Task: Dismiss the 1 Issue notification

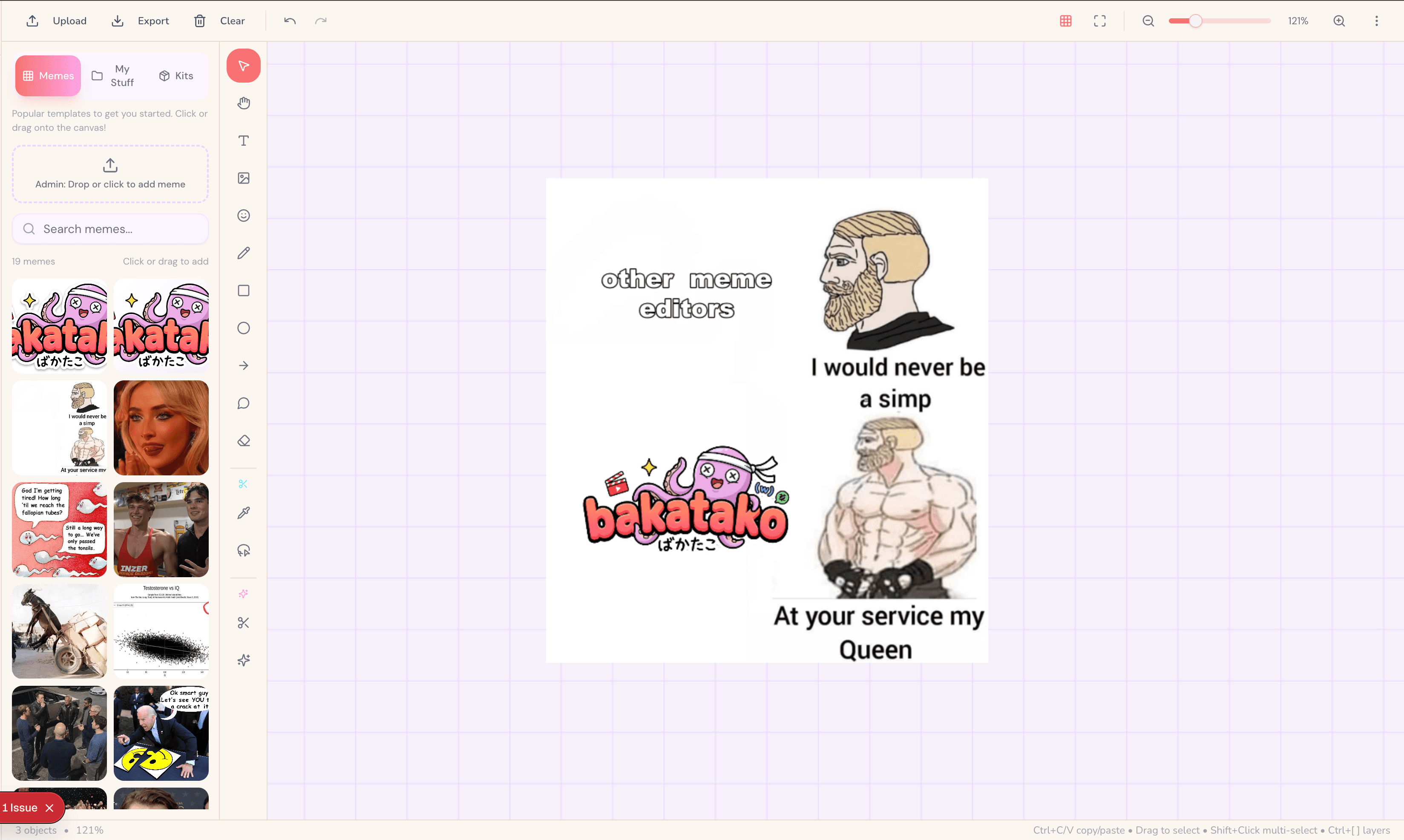Action: [x=49, y=808]
